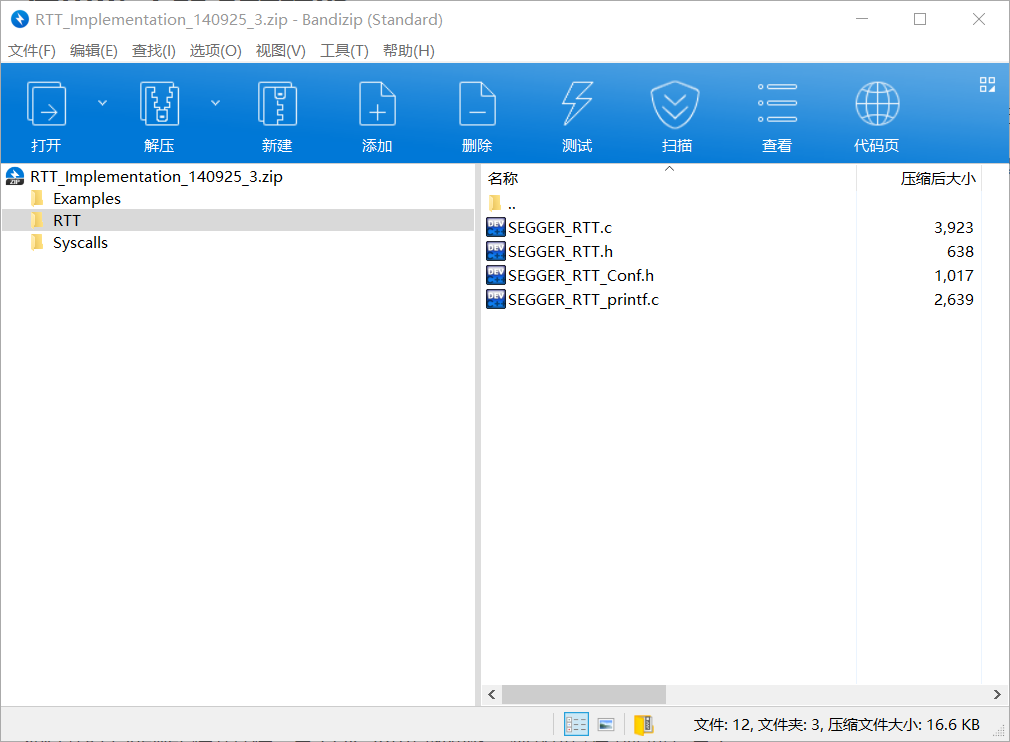Click the archive folder status bar icon
Image resolution: width=1010 pixels, height=742 pixels.
tap(643, 725)
